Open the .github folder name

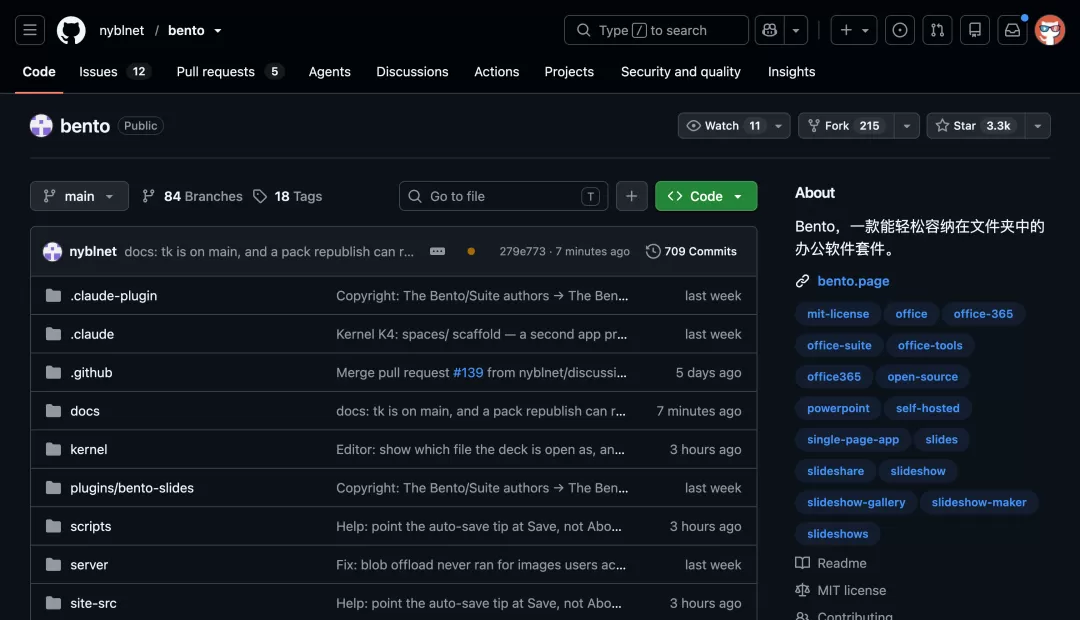pyautogui.click(x=91, y=373)
